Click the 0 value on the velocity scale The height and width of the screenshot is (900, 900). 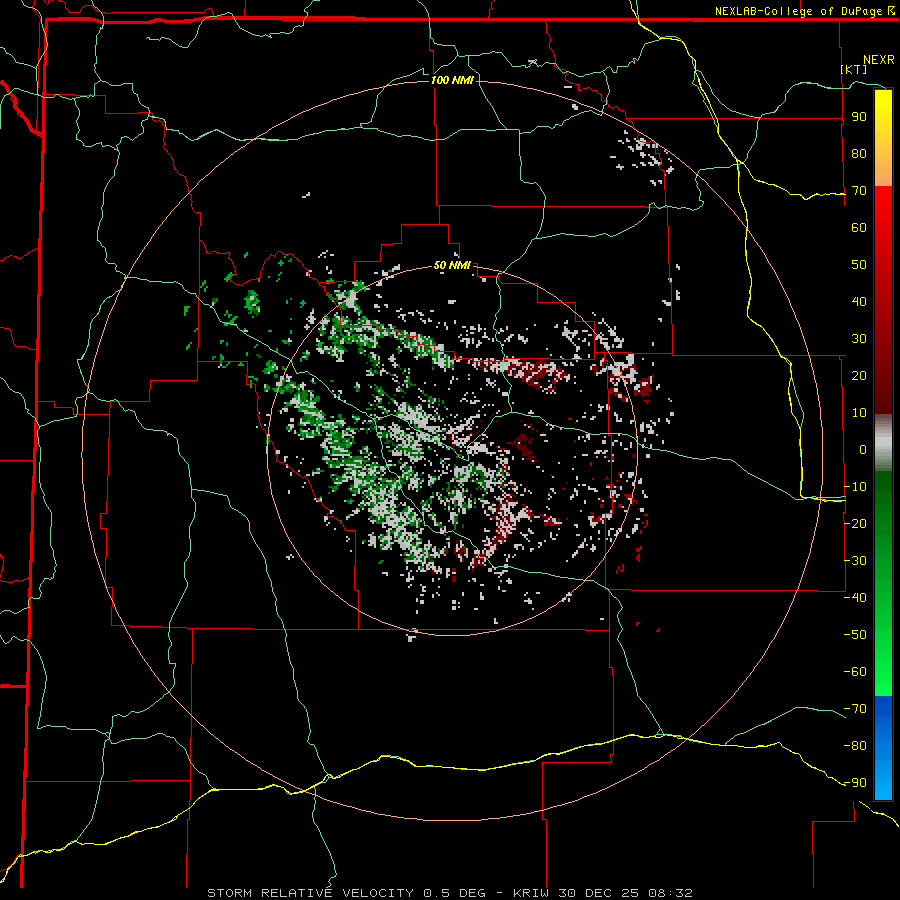click(x=863, y=449)
